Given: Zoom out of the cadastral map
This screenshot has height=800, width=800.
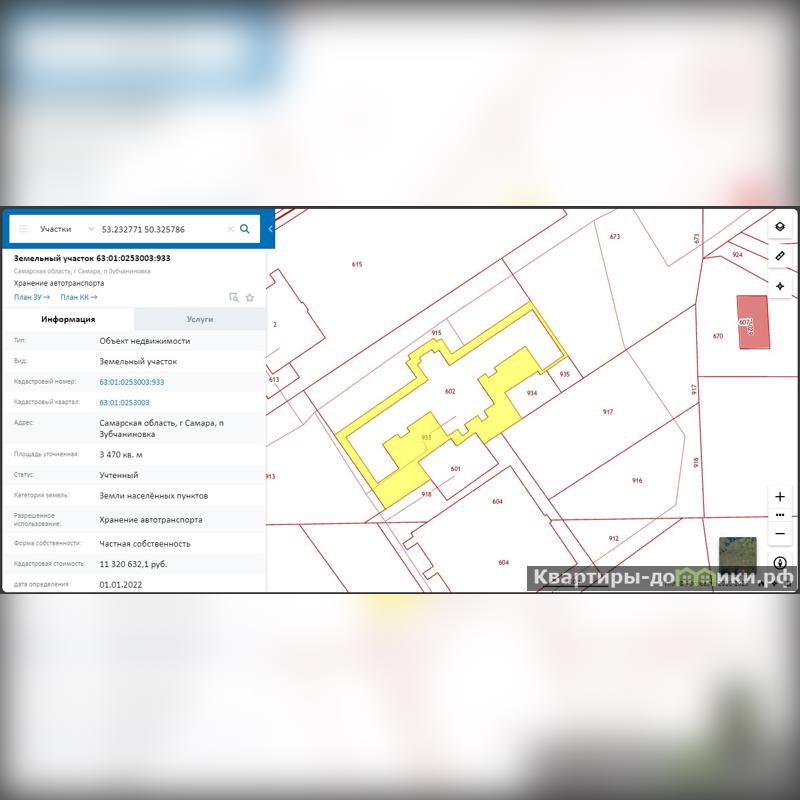Looking at the screenshot, I should (x=780, y=533).
